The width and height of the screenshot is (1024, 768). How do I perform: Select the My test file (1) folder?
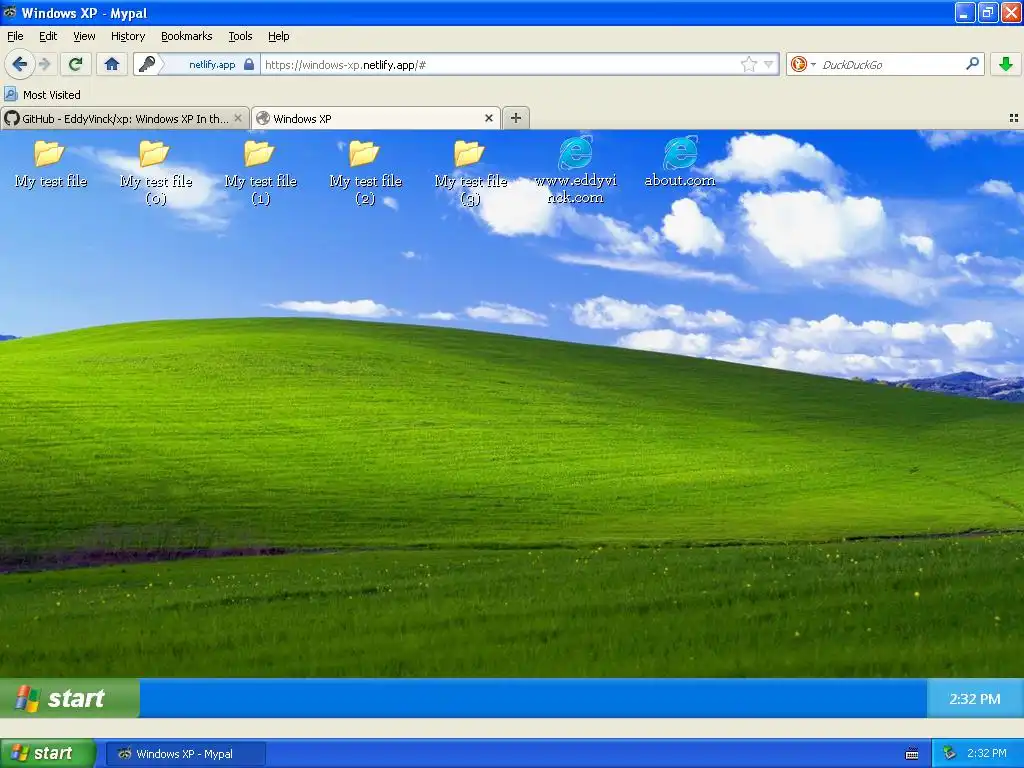click(x=261, y=172)
